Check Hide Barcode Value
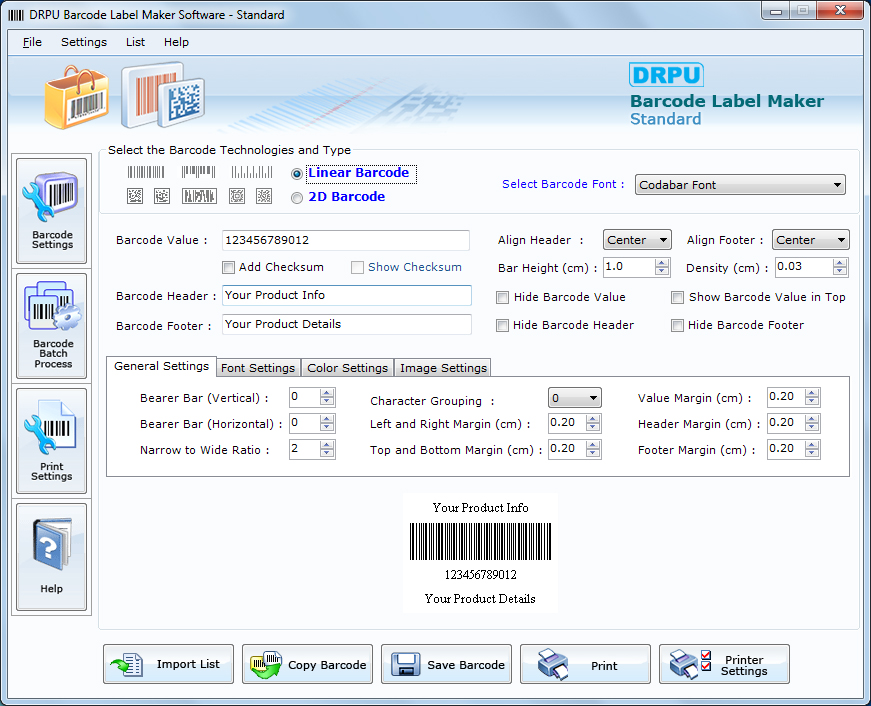 502,298
